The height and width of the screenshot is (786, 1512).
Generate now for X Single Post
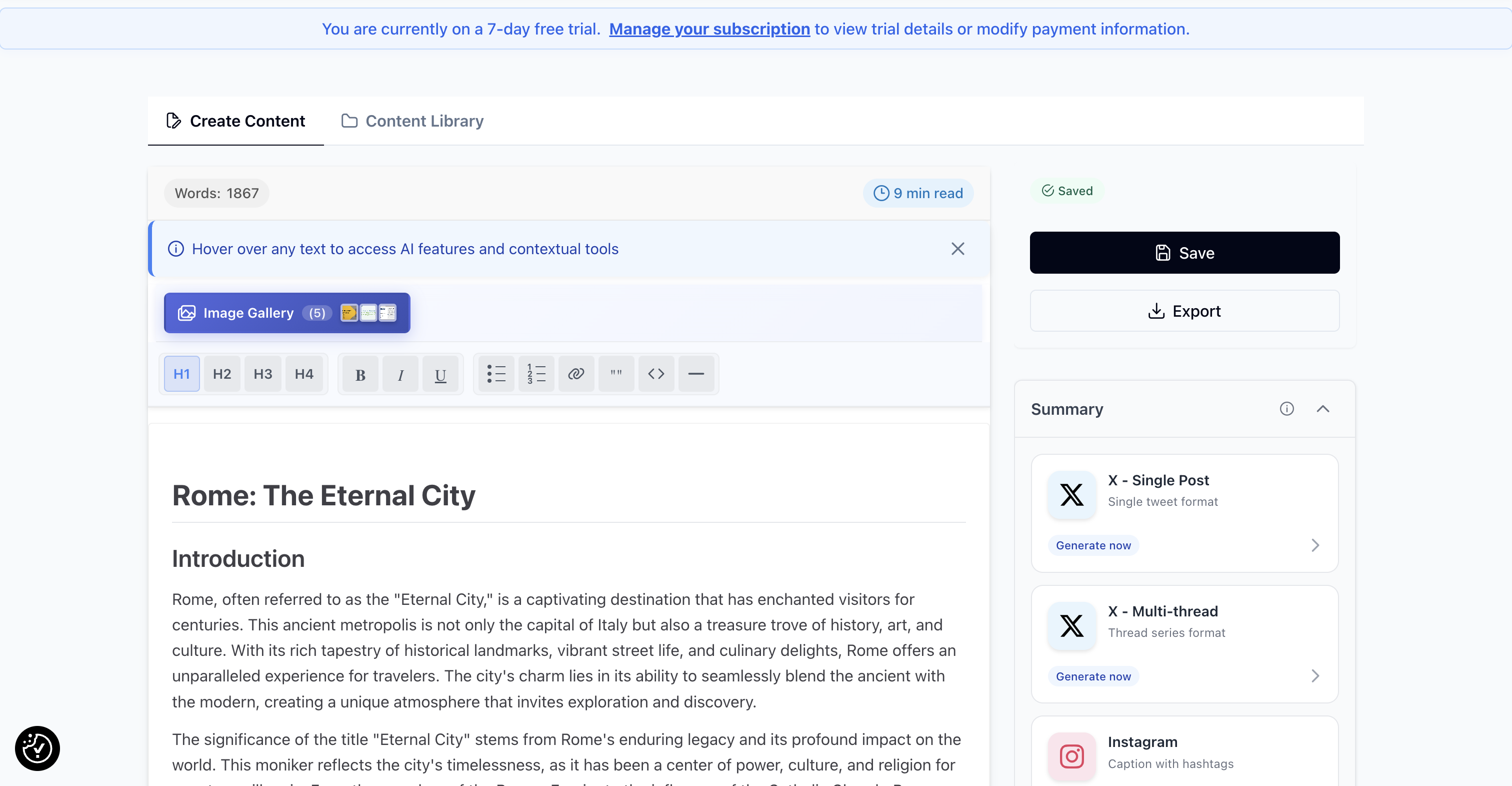(1093, 545)
